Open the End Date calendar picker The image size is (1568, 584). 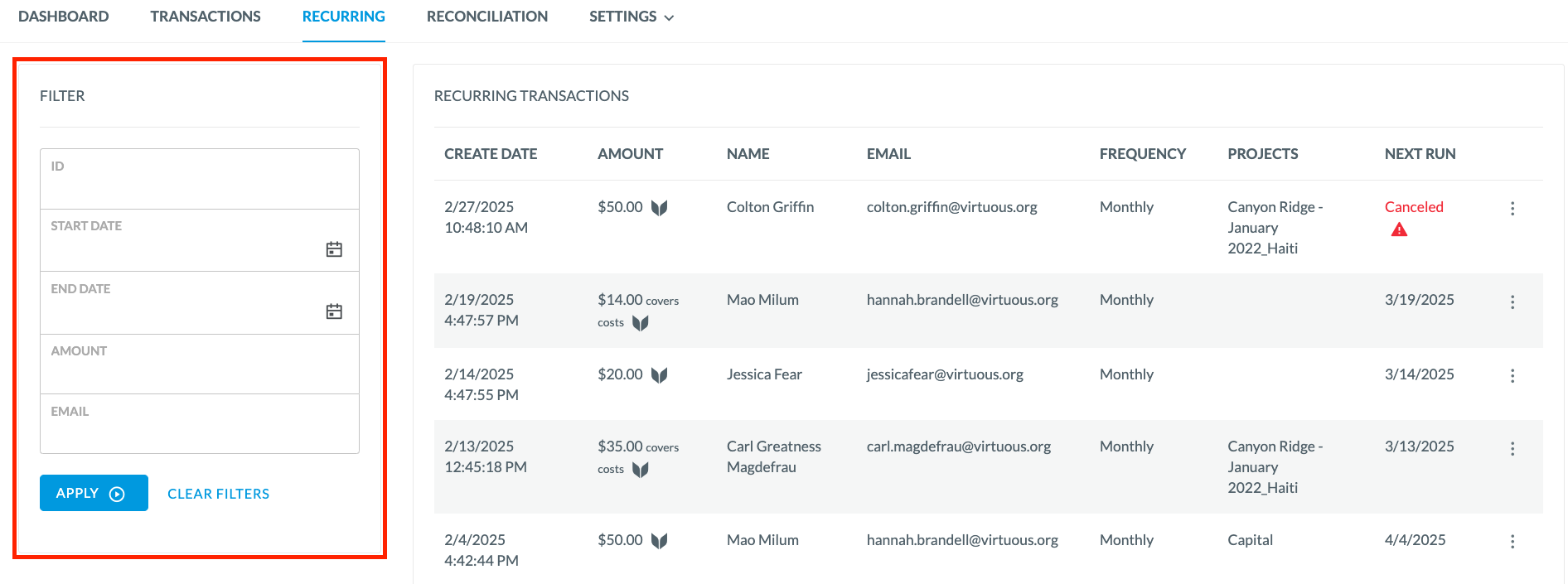click(334, 311)
